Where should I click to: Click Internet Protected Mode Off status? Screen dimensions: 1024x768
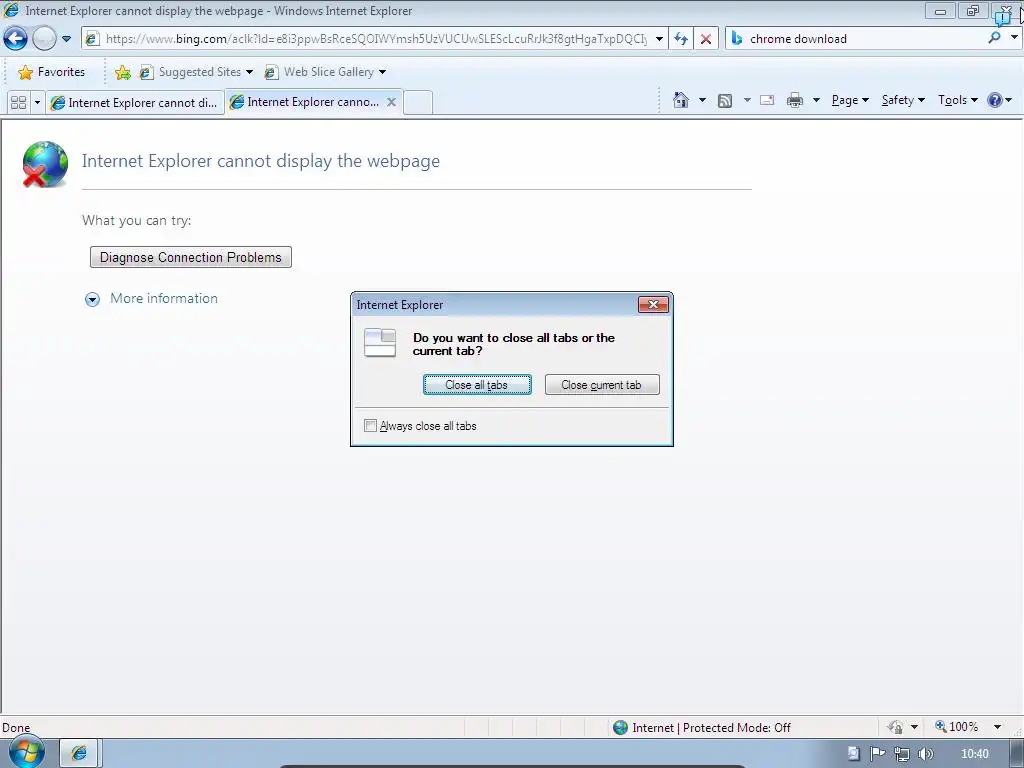click(x=702, y=728)
